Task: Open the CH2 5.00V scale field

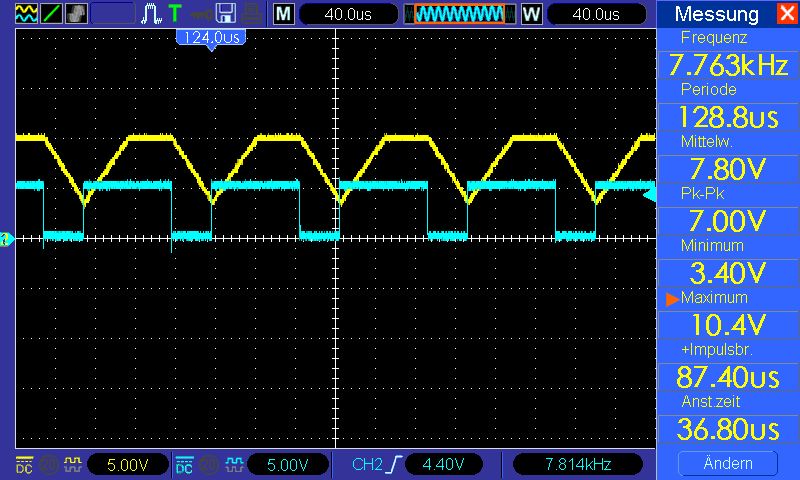Action: point(288,464)
